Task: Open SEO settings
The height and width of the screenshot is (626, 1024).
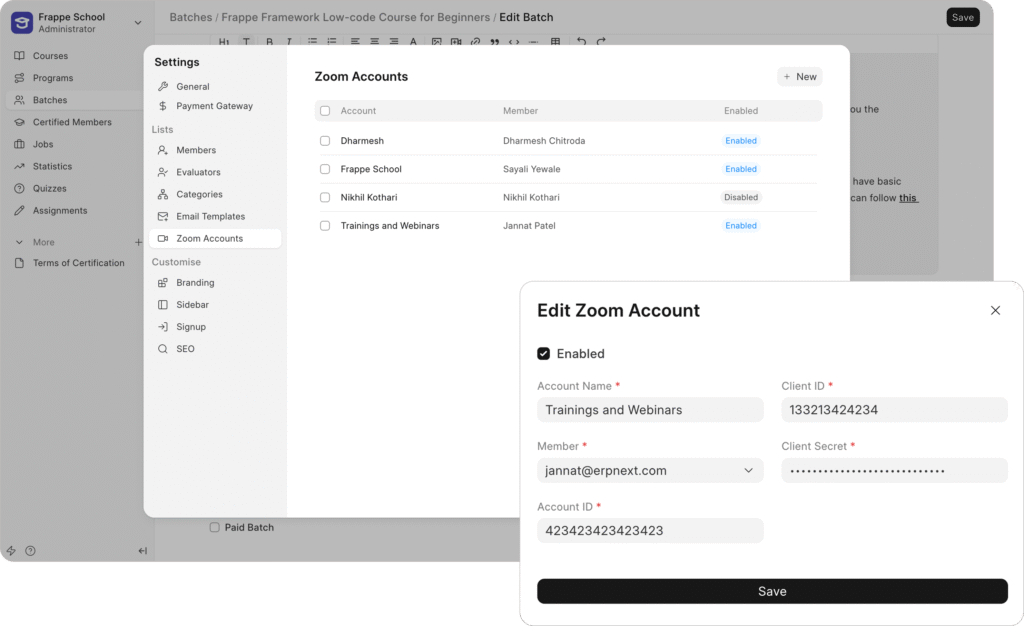Action: pos(185,349)
